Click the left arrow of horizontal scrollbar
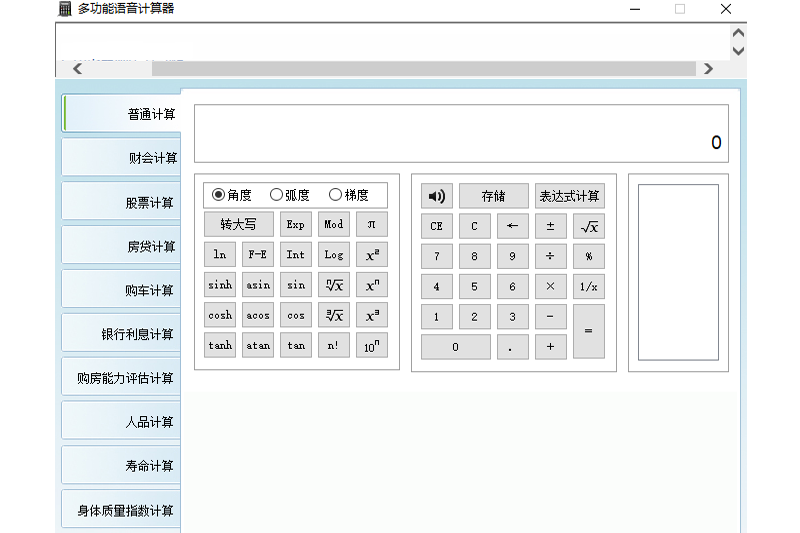 [78, 69]
